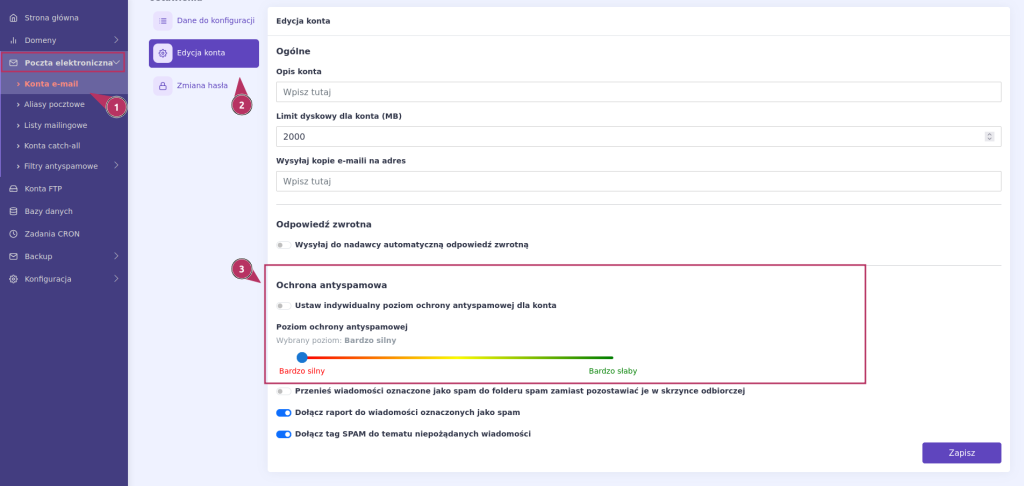The width and height of the screenshot is (1024, 486).
Task: Click the Zadania CRON clock icon
Action: click(13, 233)
